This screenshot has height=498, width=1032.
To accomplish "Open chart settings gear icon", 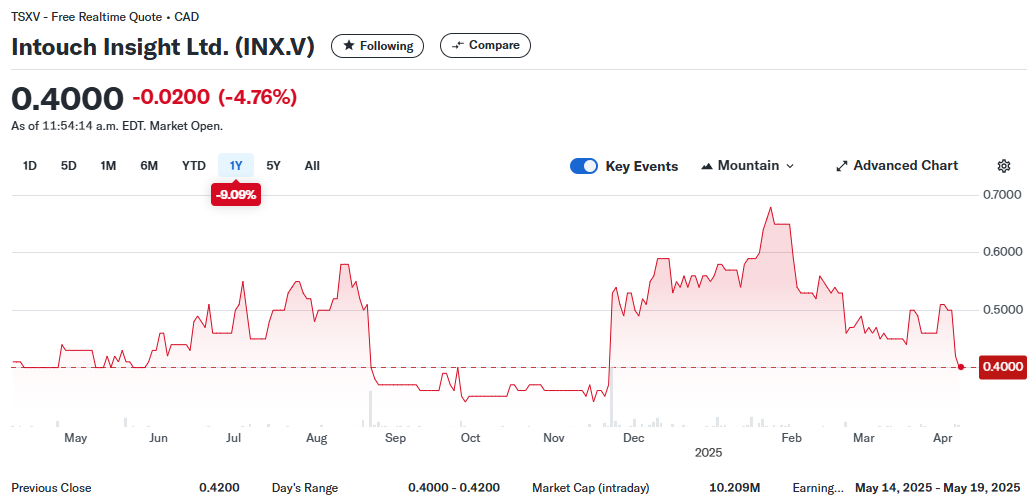I will 1004,166.
